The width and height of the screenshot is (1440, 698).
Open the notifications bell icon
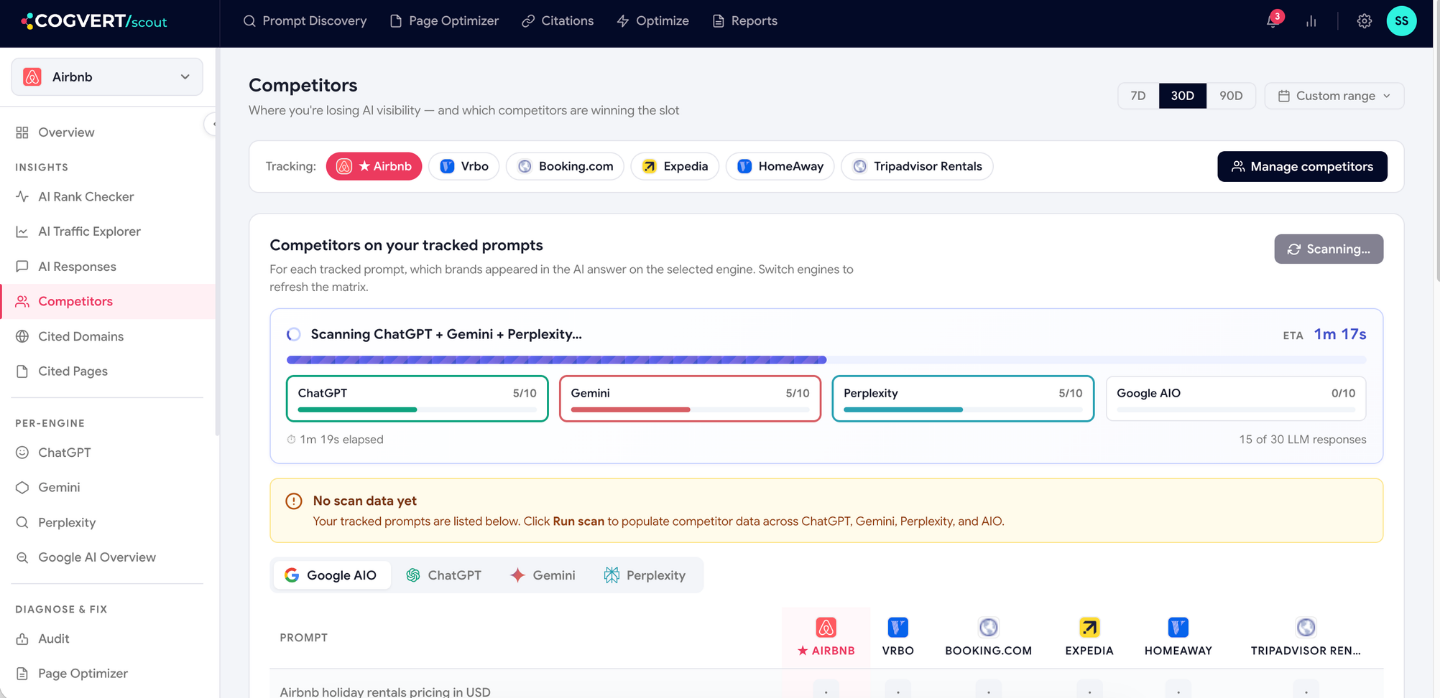(1273, 21)
